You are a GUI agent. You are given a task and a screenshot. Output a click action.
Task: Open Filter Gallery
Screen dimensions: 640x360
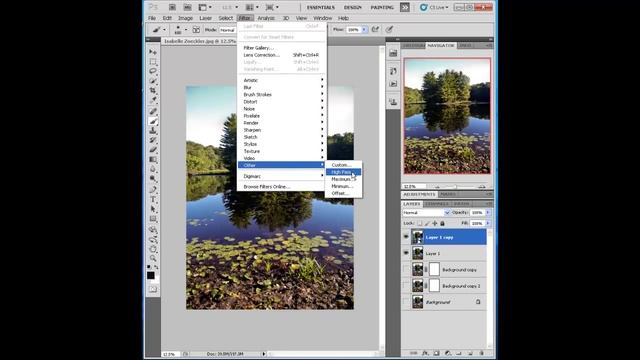click(x=282, y=48)
